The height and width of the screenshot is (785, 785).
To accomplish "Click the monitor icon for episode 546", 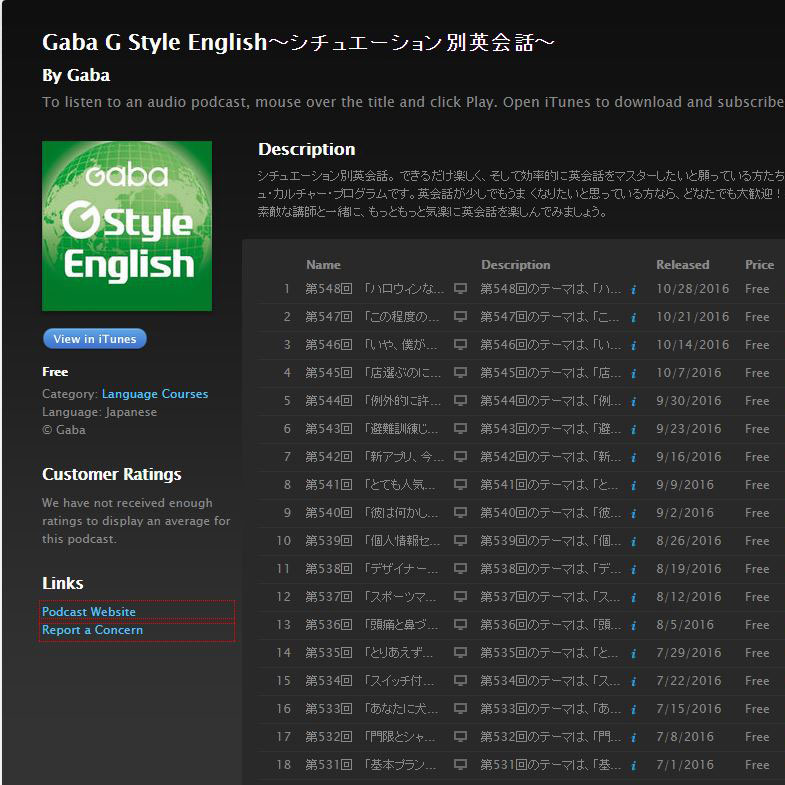I will [460, 345].
